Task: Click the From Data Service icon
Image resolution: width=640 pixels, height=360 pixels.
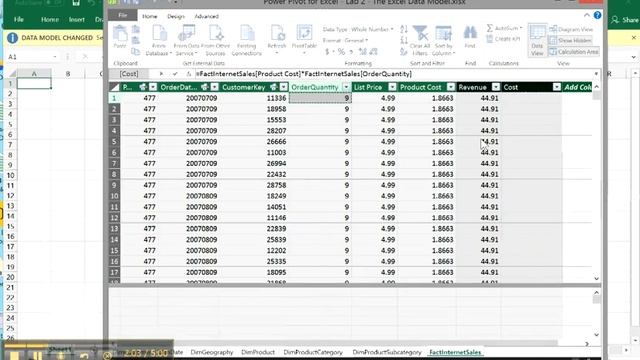Action: pyautogui.click(x=187, y=33)
